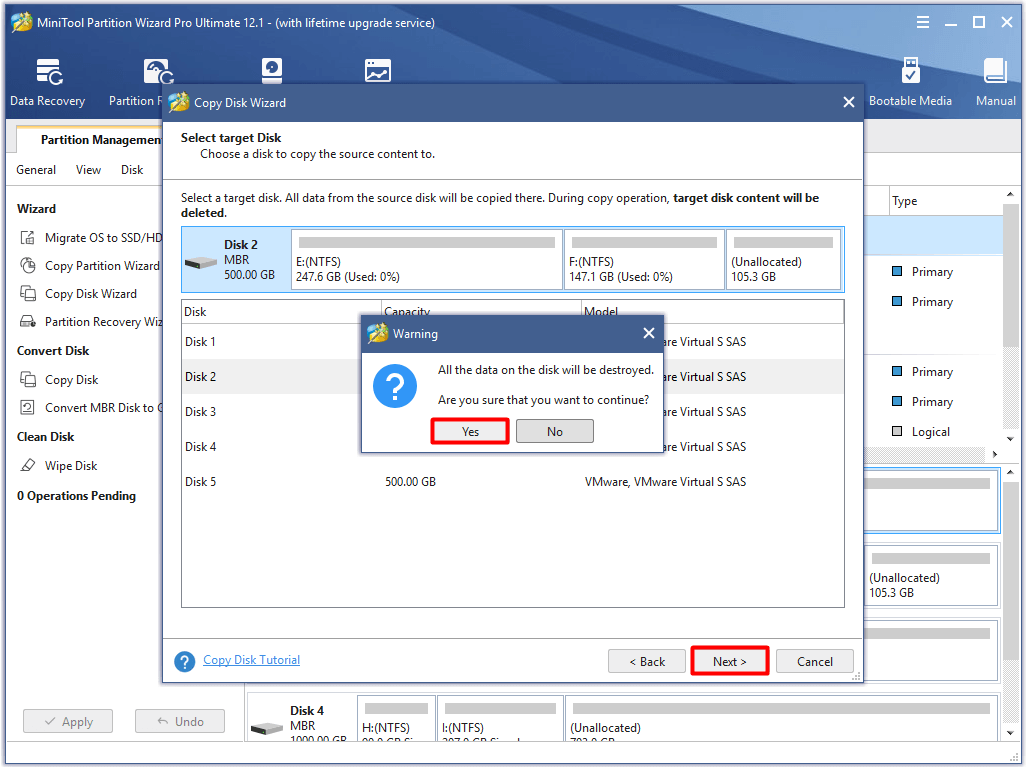Open the Manual icon
Screen dimensions: 1027x767
click(x=994, y=70)
